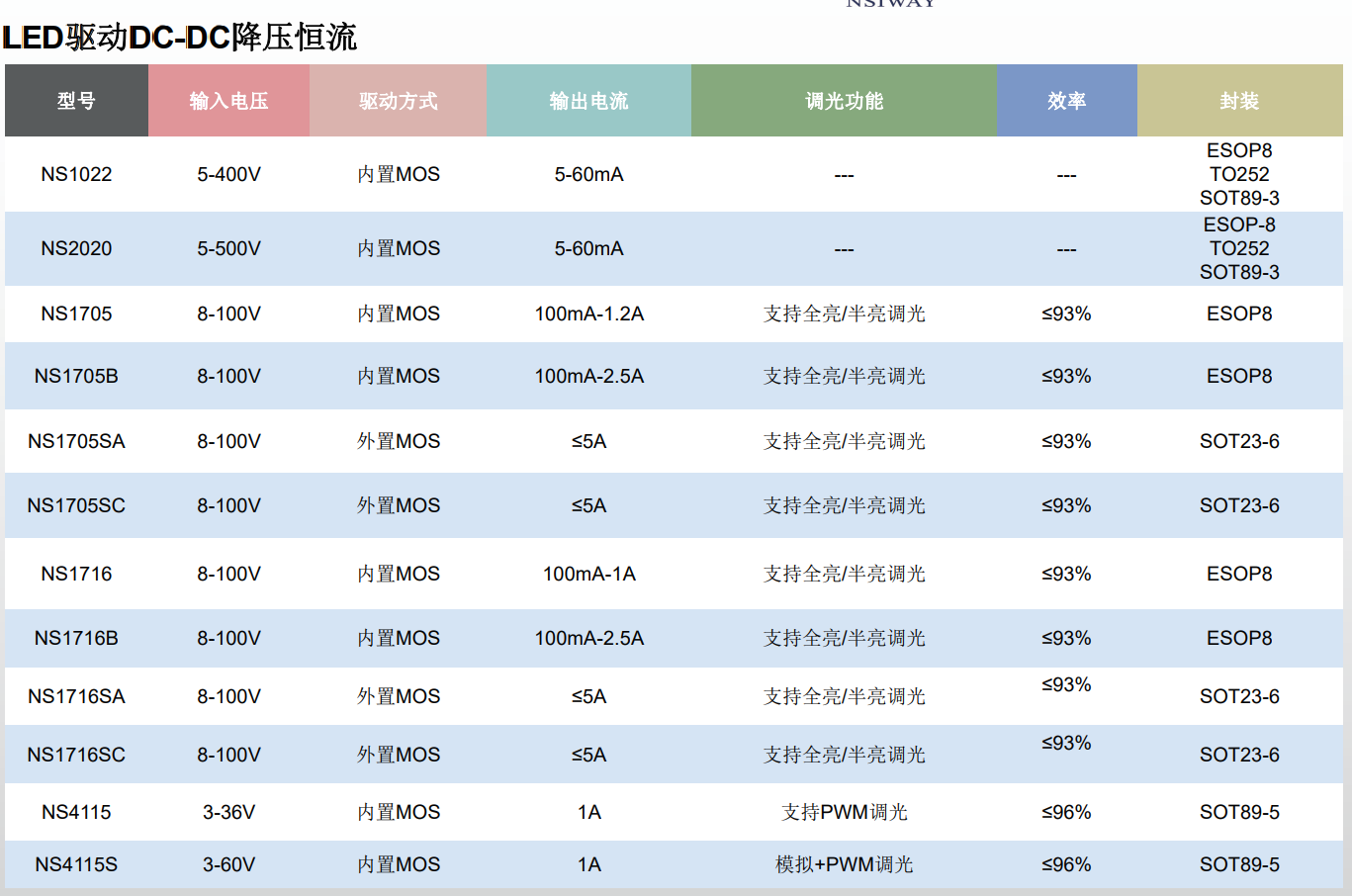Click input voltage '3-60V'
Image resolution: width=1352 pixels, height=896 pixels.
point(228,864)
